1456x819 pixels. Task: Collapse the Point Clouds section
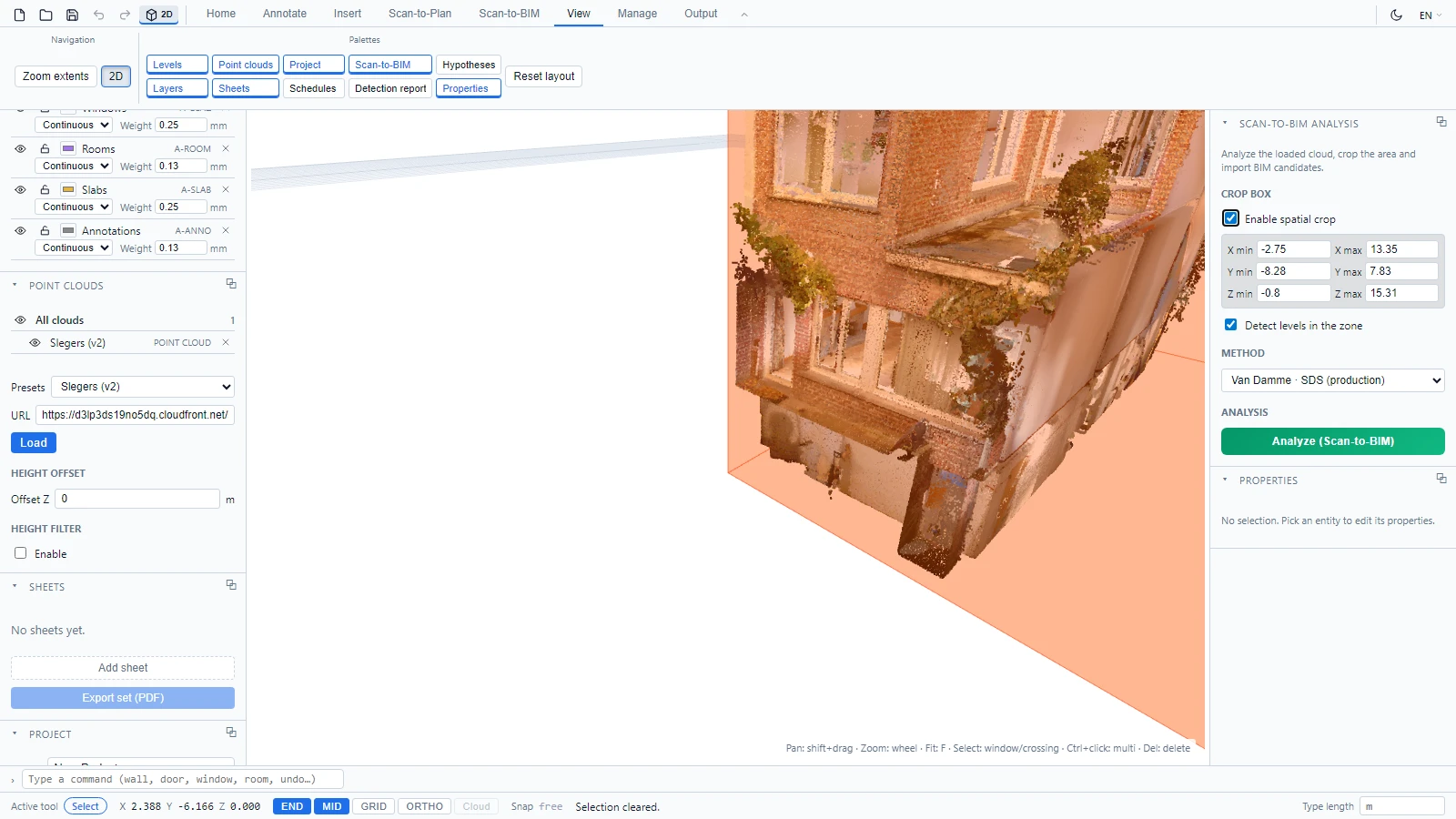click(15, 285)
